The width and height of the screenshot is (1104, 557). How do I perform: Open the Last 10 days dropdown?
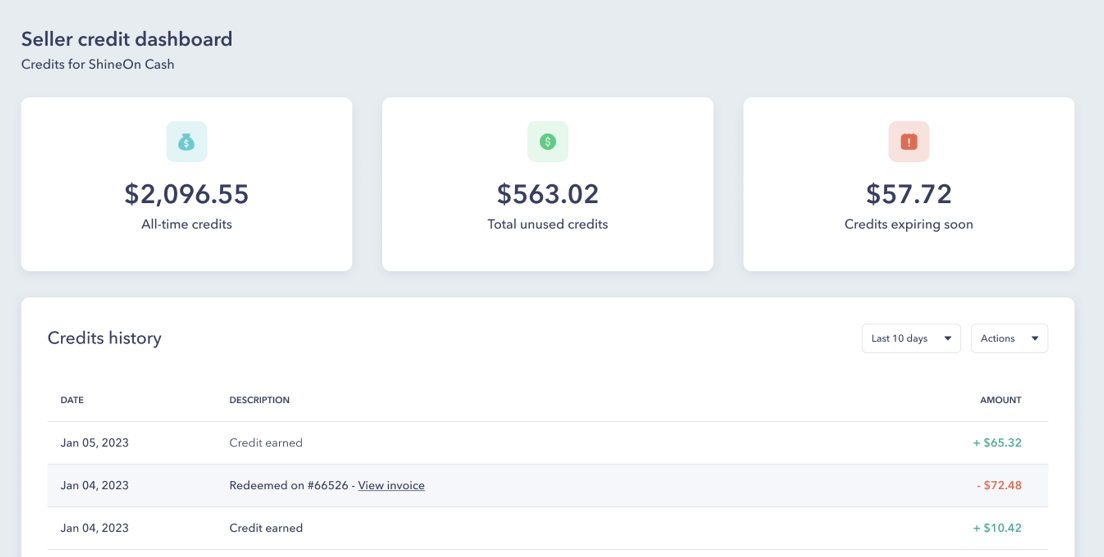911,338
